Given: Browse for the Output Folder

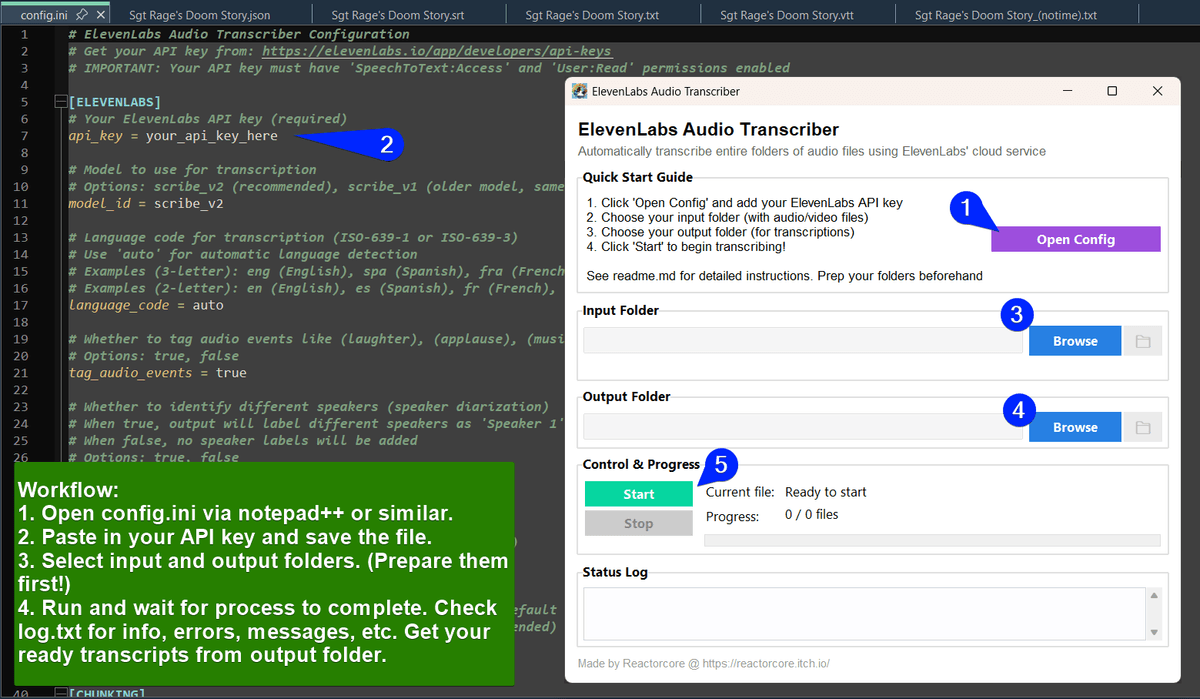Looking at the screenshot, I should pyautogui.click(x=1075, y=427).
